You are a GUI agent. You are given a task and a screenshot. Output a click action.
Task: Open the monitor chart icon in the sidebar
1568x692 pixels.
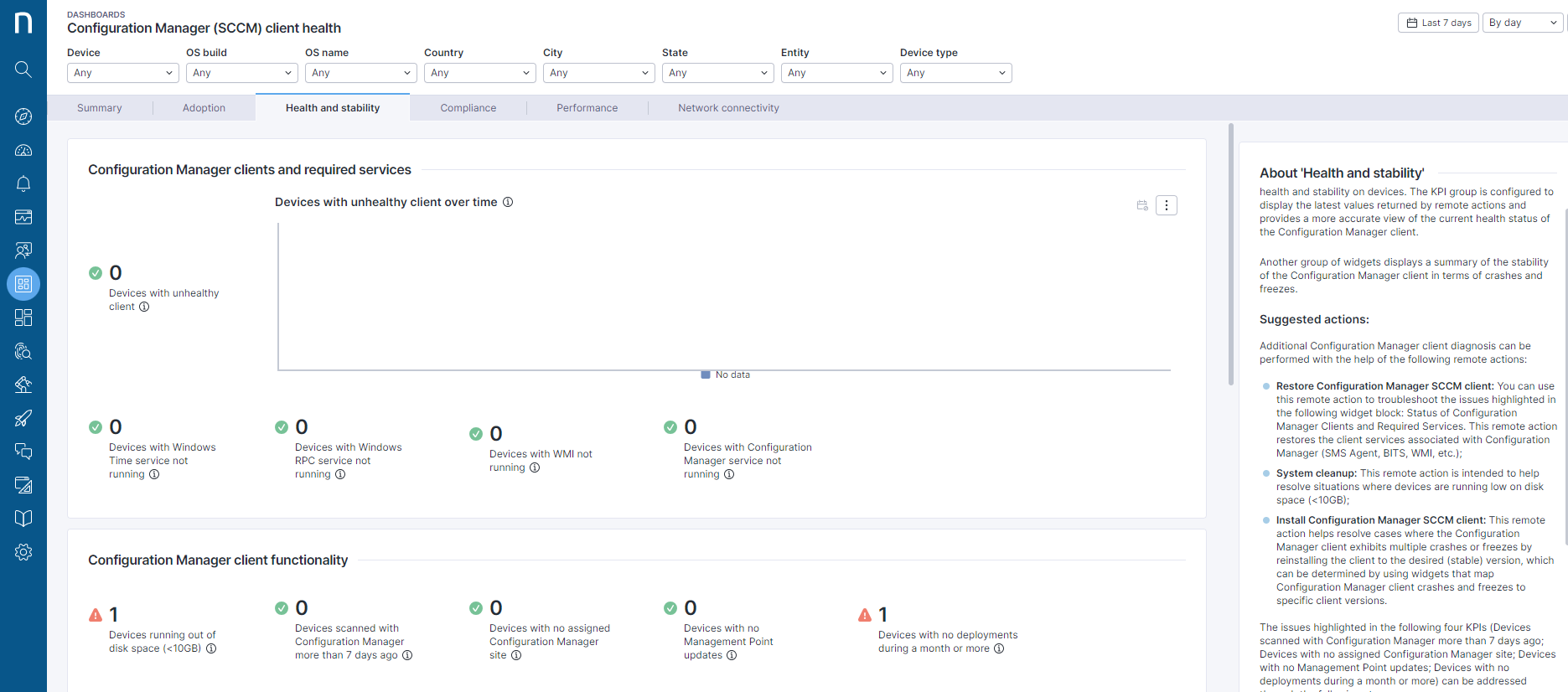pyautogui.click(x=23, y=217)
